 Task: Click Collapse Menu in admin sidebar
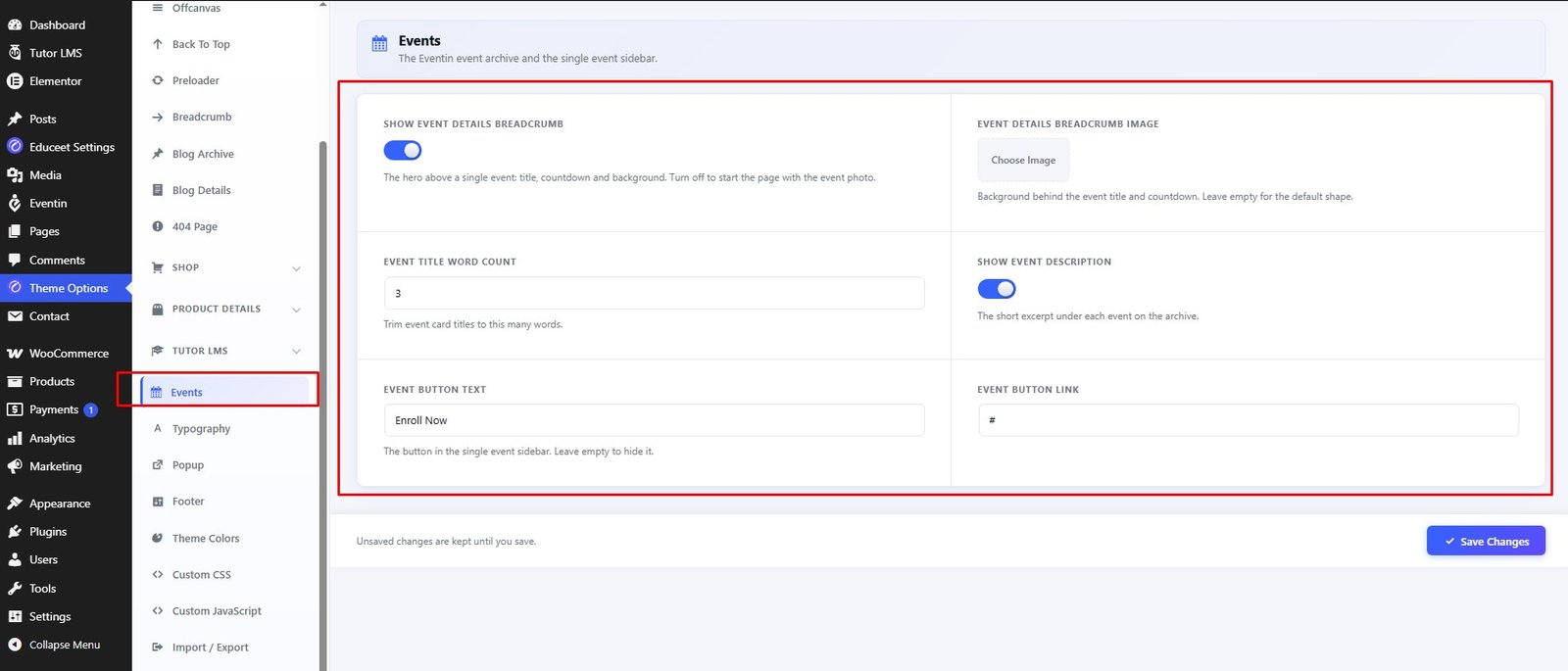tap(66, 645)
